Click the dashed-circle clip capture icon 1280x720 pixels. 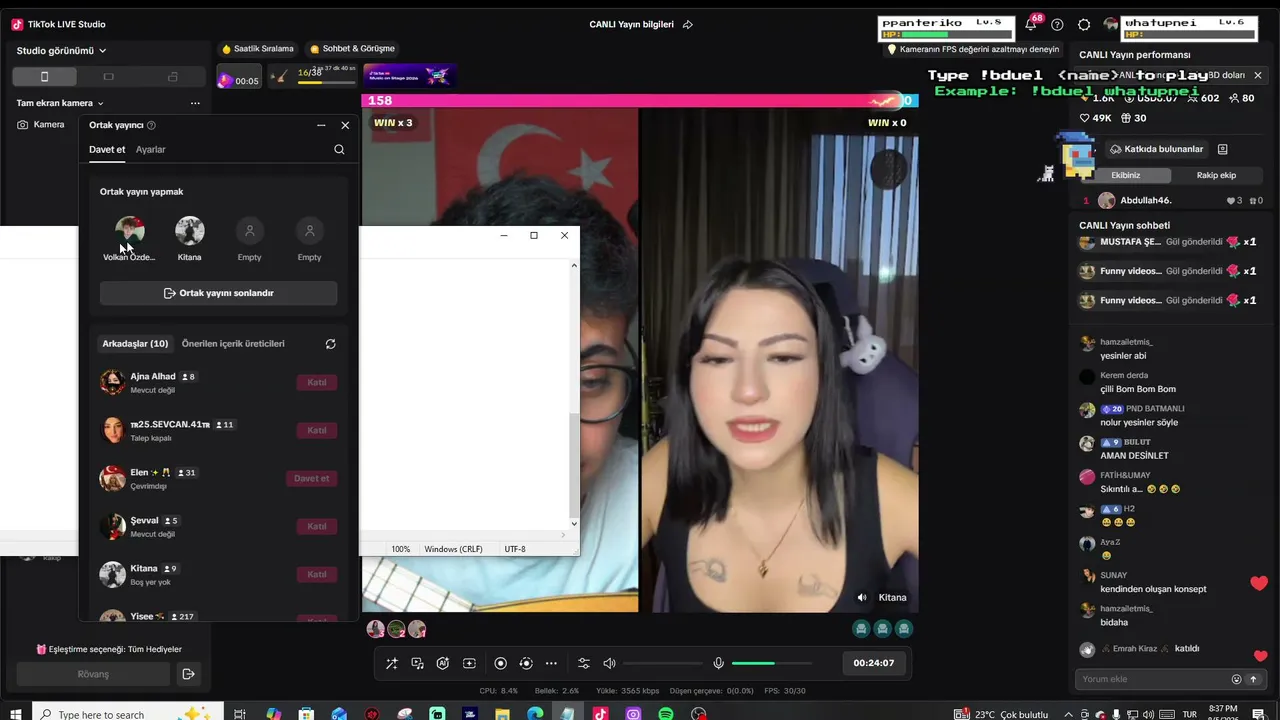[526, 663]
